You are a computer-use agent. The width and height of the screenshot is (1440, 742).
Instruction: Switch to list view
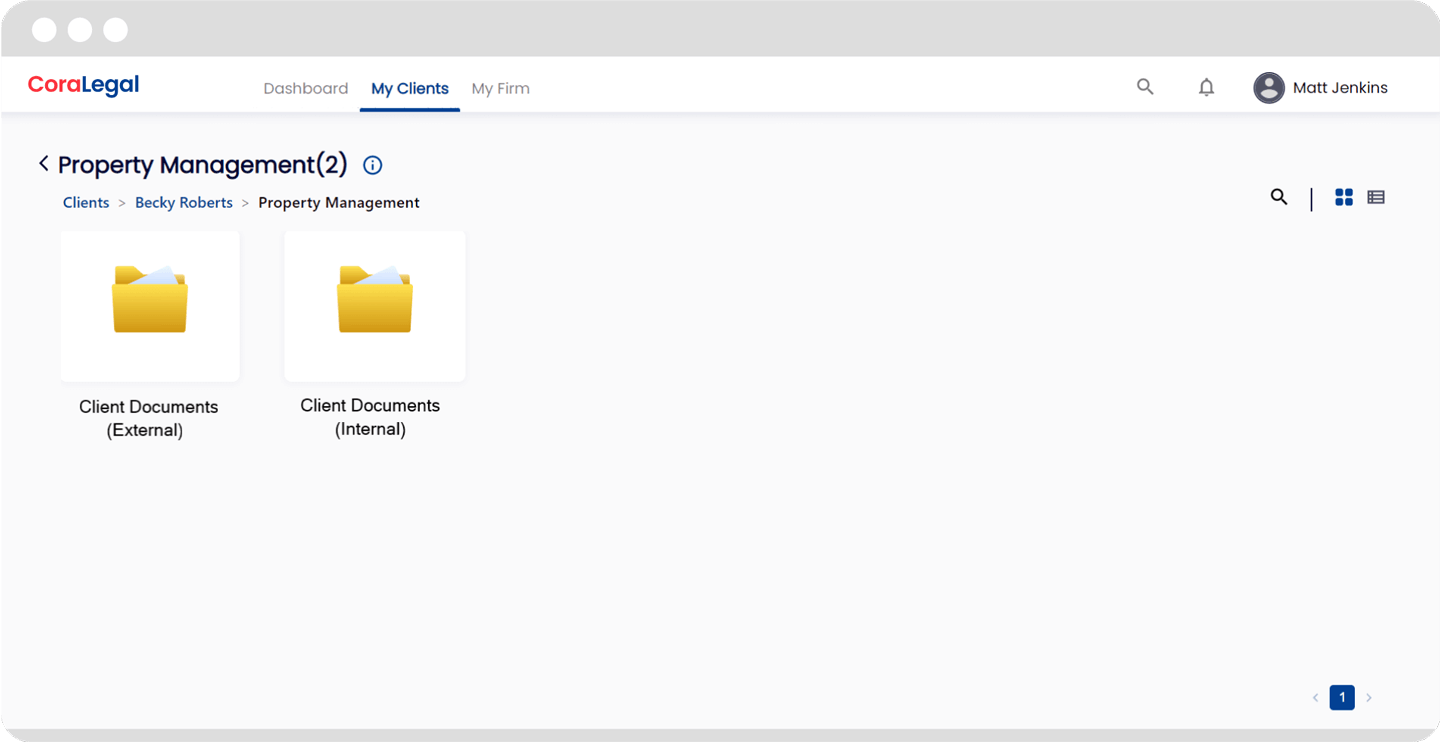(1376, 197)
